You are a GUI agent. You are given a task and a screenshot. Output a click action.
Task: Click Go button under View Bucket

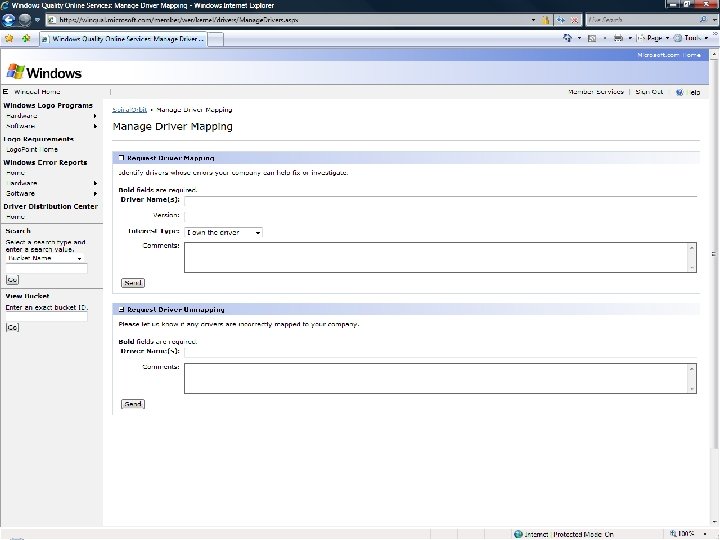click(12, 327)
